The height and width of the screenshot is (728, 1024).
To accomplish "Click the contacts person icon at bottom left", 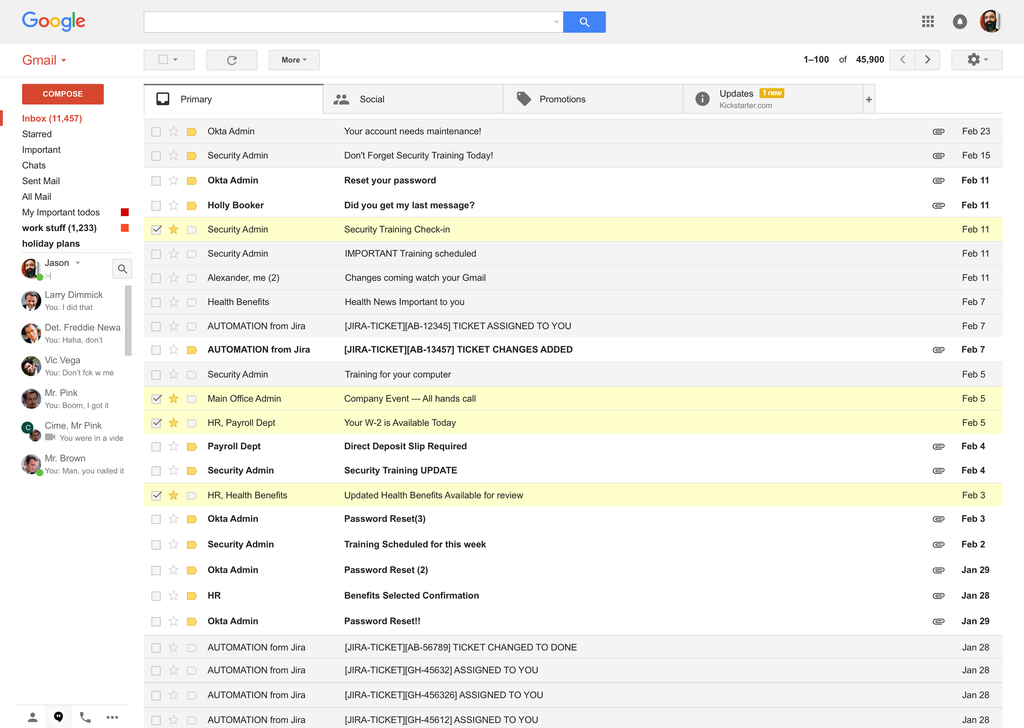I will tap(32, 716).
